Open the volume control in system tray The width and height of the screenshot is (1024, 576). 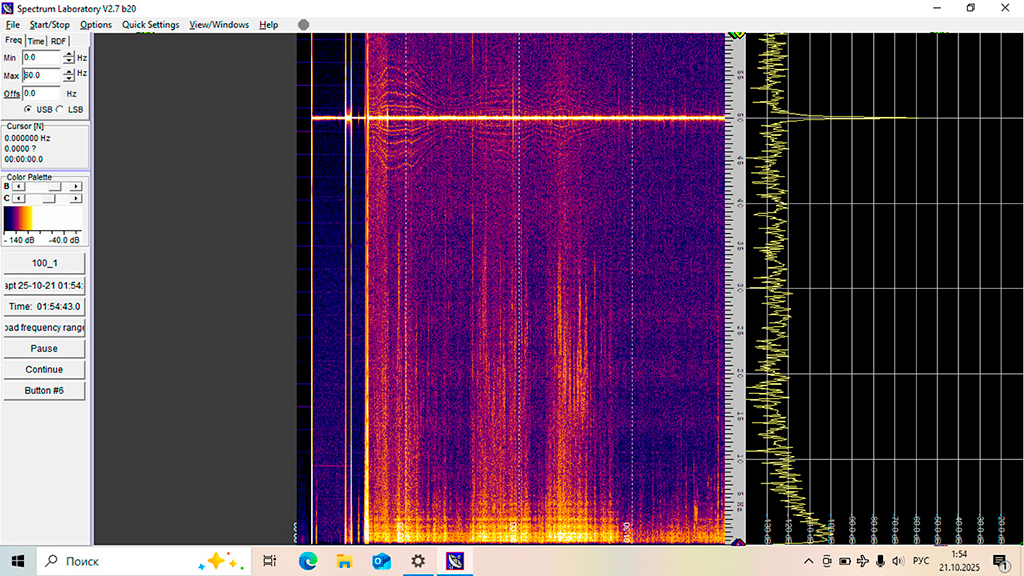tap(899, 560)
